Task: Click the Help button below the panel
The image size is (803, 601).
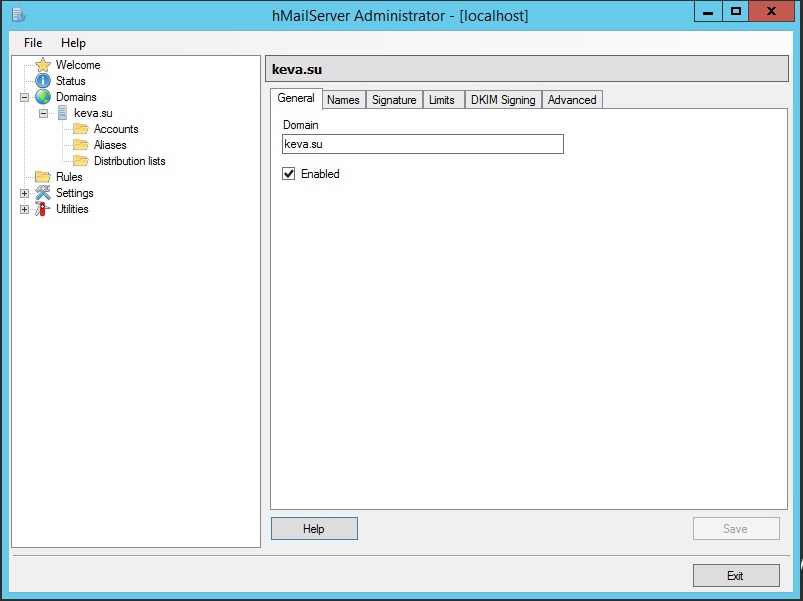Action: click(x=314, y=528)
